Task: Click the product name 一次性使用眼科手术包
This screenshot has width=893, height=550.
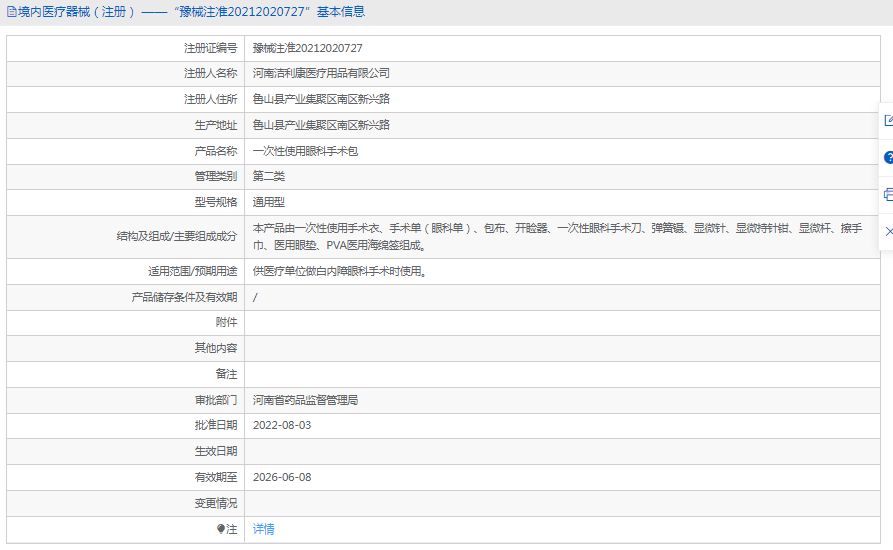Action: pos(305,151)
